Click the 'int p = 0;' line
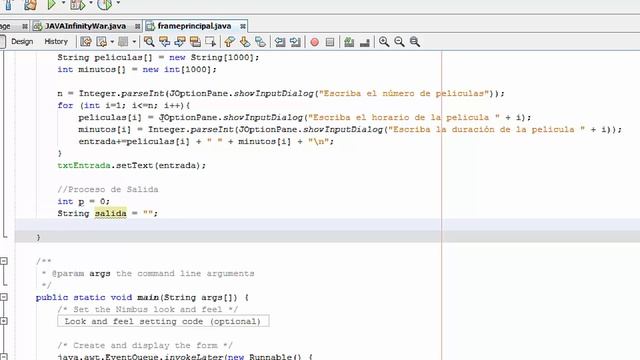Screen dimensions: 640x360 tap(83, 201)
